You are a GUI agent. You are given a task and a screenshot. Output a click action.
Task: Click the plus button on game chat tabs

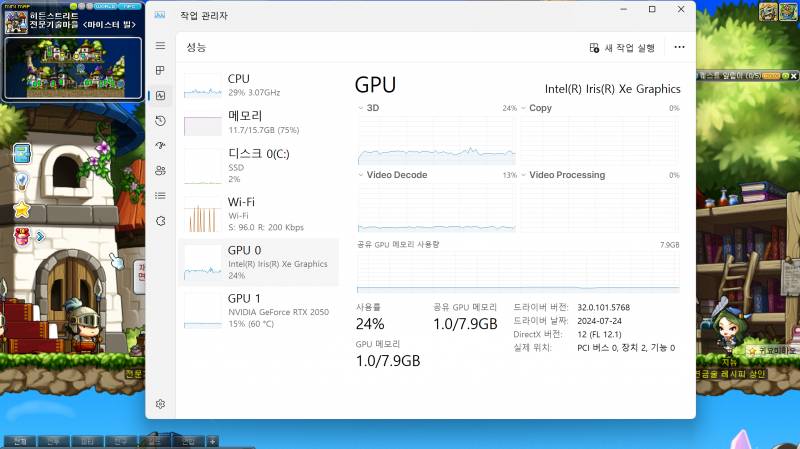click(213, 441)
